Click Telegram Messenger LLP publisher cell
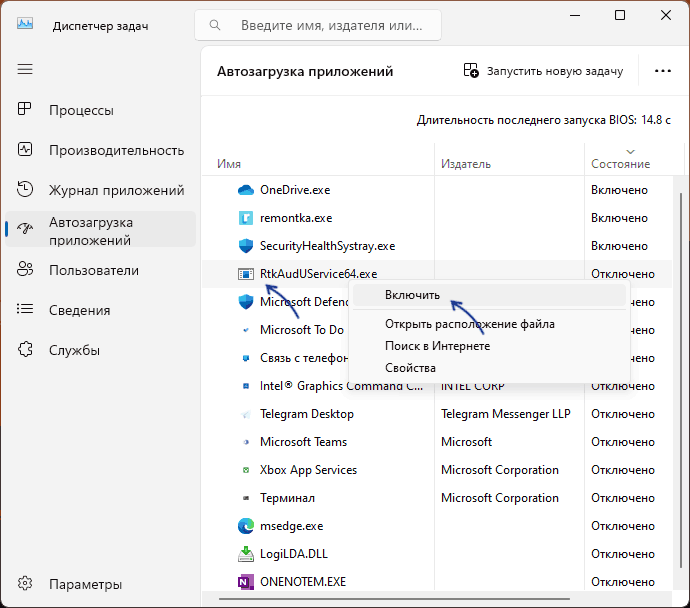Screen dimensions: 690x608 [506, 414]
